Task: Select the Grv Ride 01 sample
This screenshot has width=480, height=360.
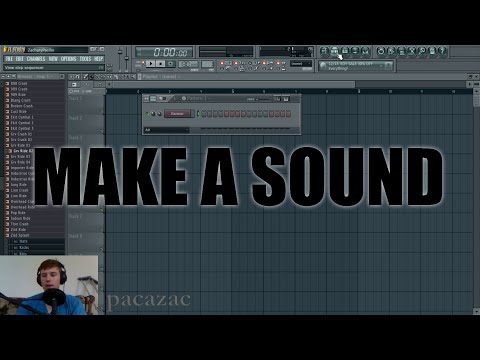Action: (21, 145)
